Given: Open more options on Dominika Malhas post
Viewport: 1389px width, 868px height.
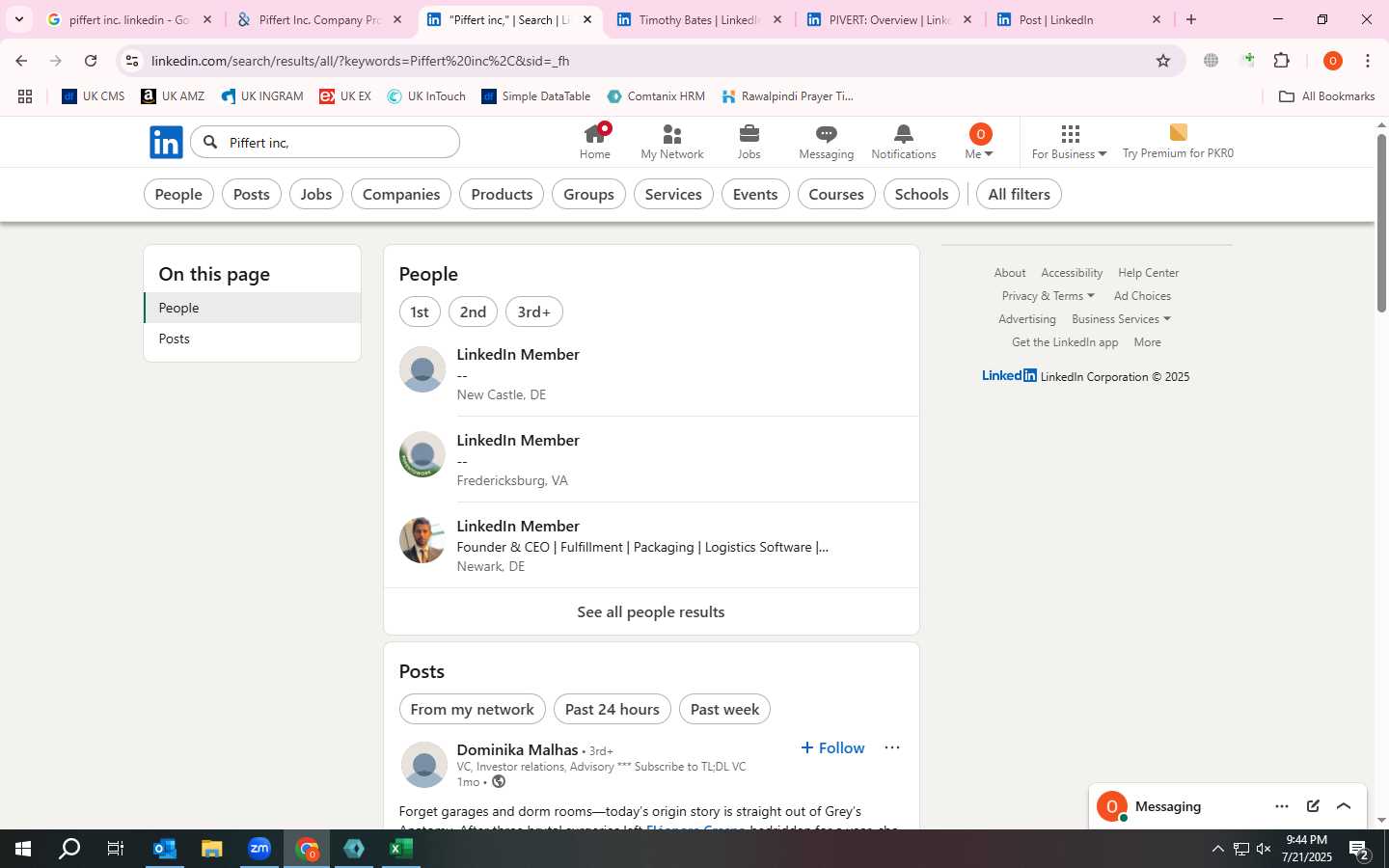Looking at the screenshot, I should [892, 747].
